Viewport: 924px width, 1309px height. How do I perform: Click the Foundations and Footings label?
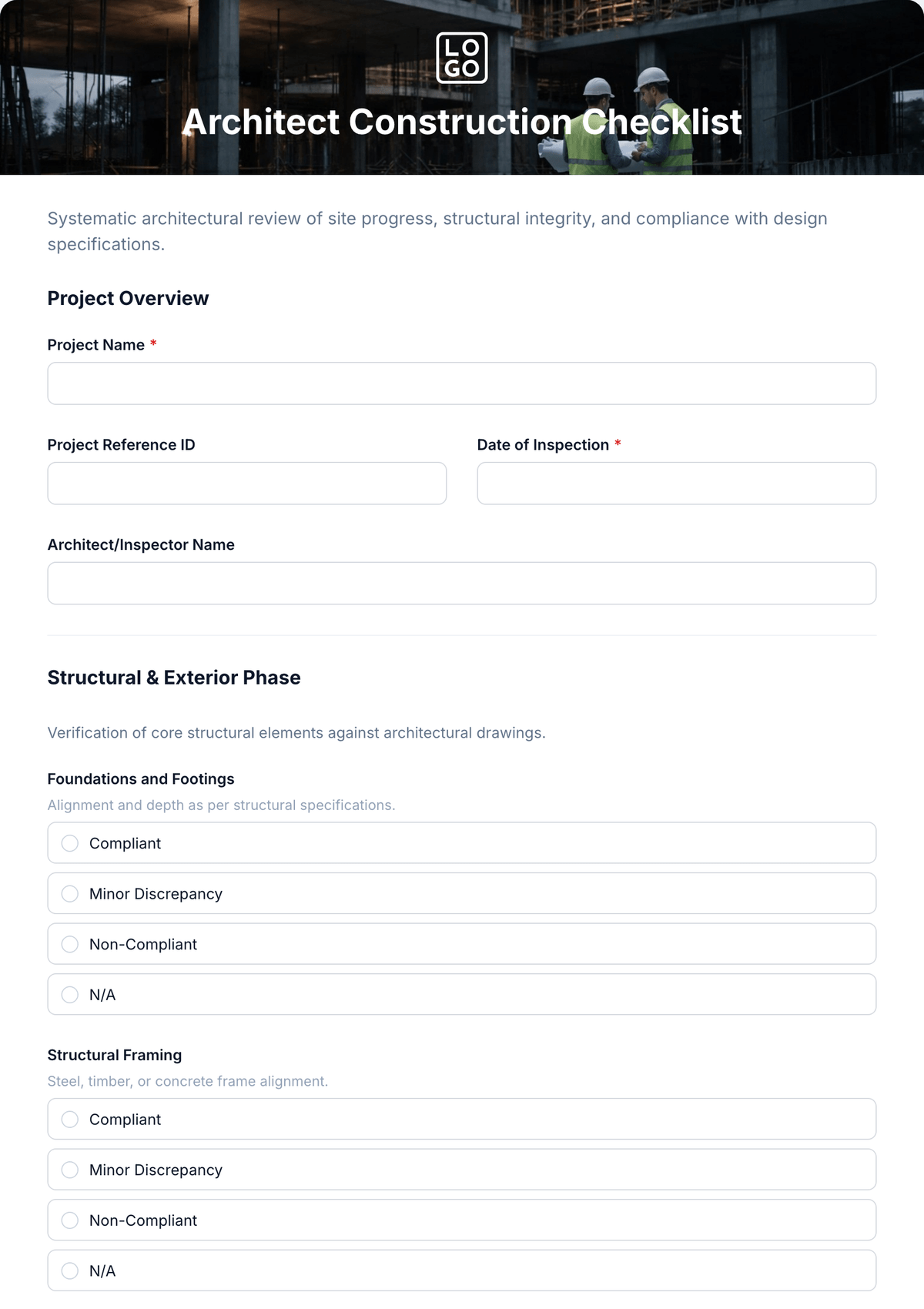pyautogui.click(x=141, y=778)
